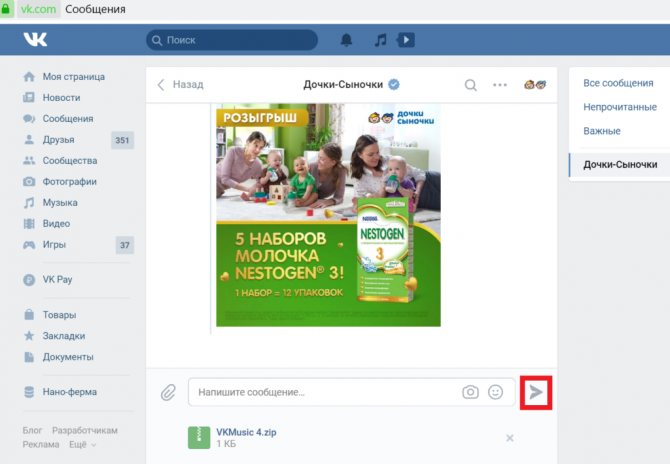
Task: Open the Разработчикам footer link
Action: tap(85, 430)
